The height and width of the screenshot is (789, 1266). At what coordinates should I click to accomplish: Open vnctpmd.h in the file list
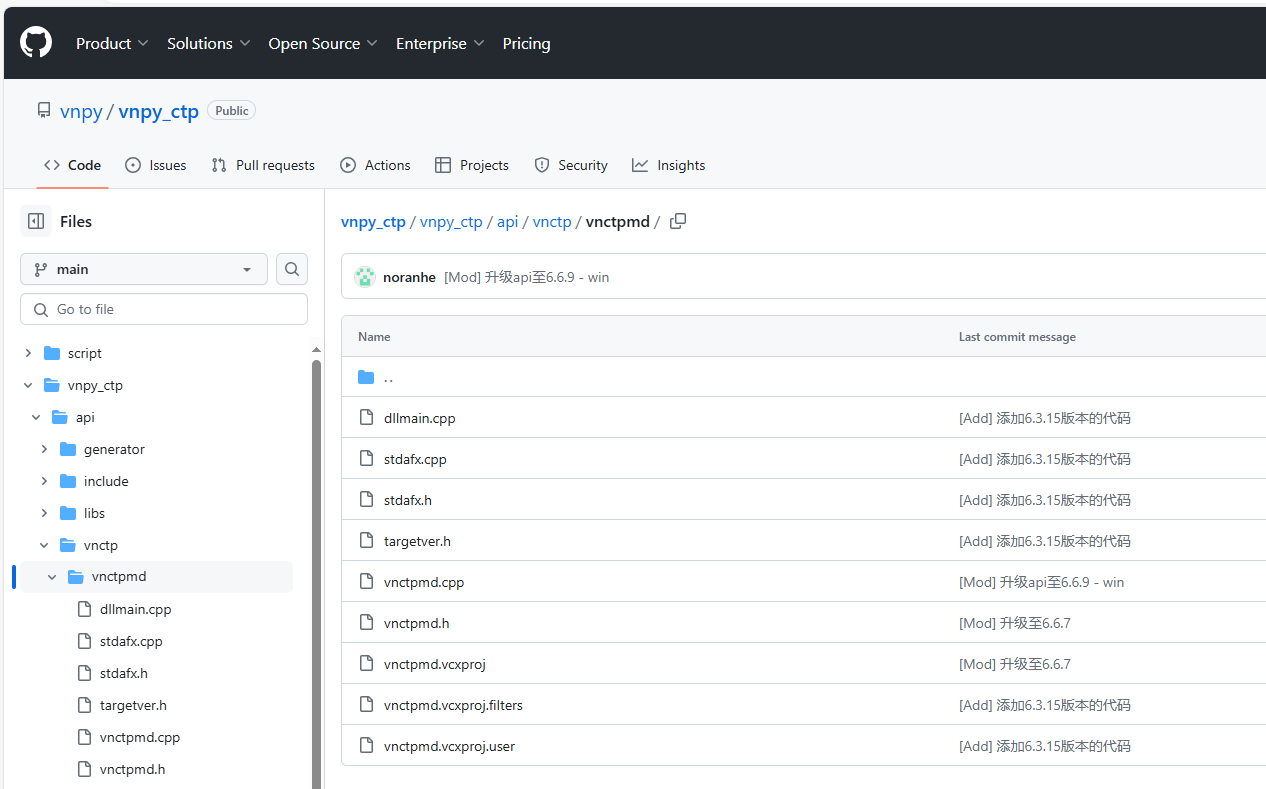416,623
